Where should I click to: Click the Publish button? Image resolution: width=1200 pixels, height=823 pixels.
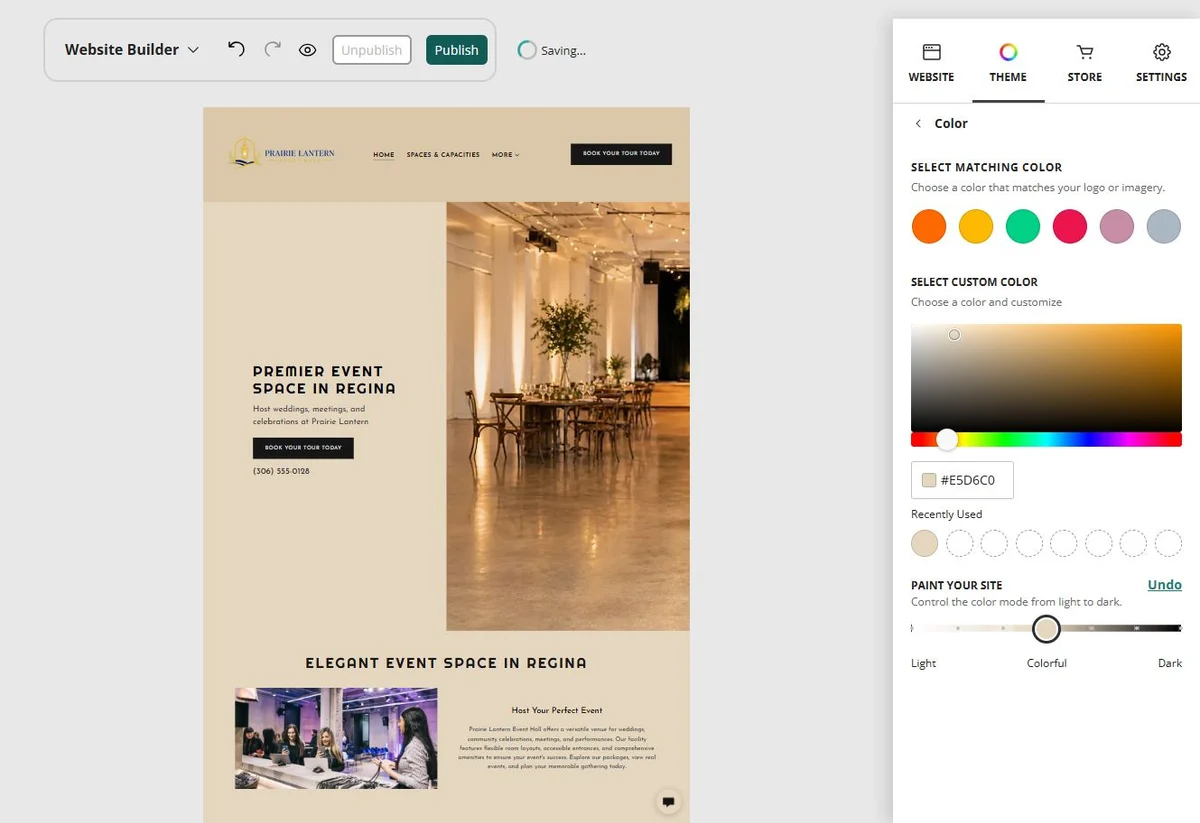(x=456, y=50)
